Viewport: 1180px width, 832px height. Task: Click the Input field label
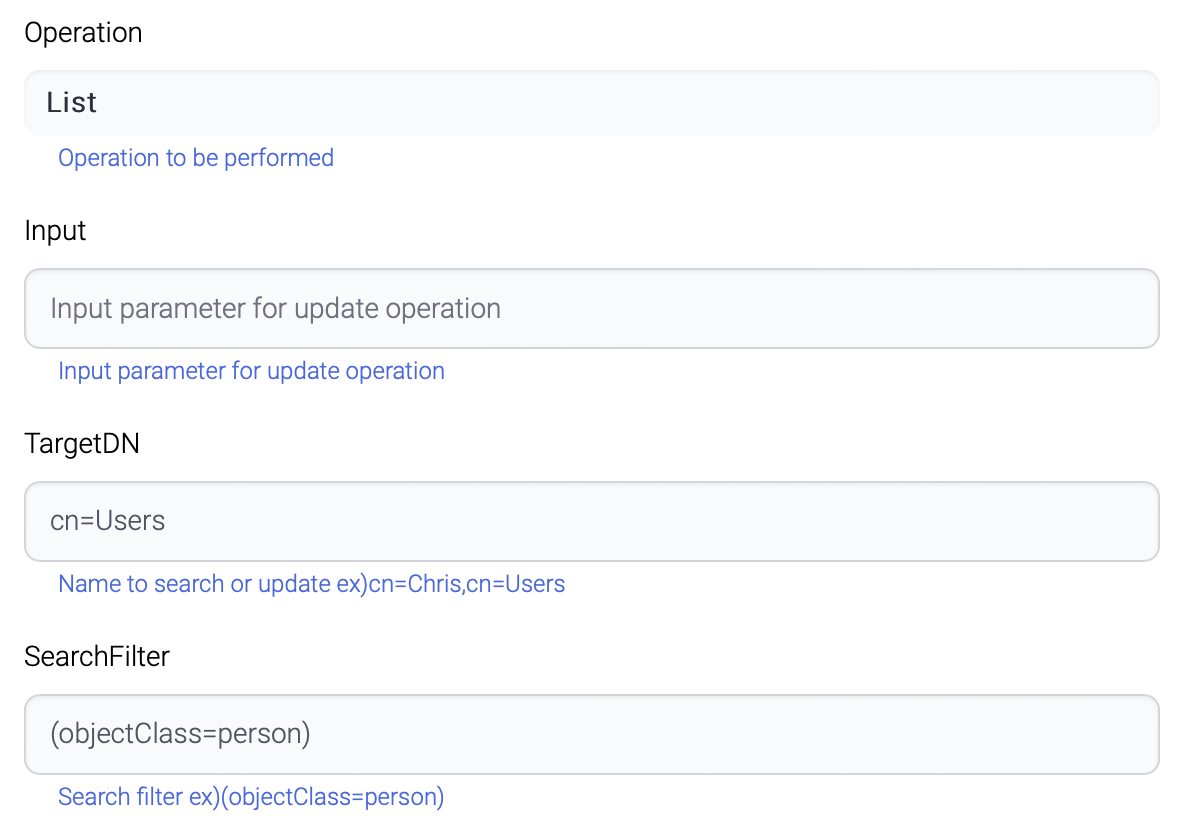[55, 231]
